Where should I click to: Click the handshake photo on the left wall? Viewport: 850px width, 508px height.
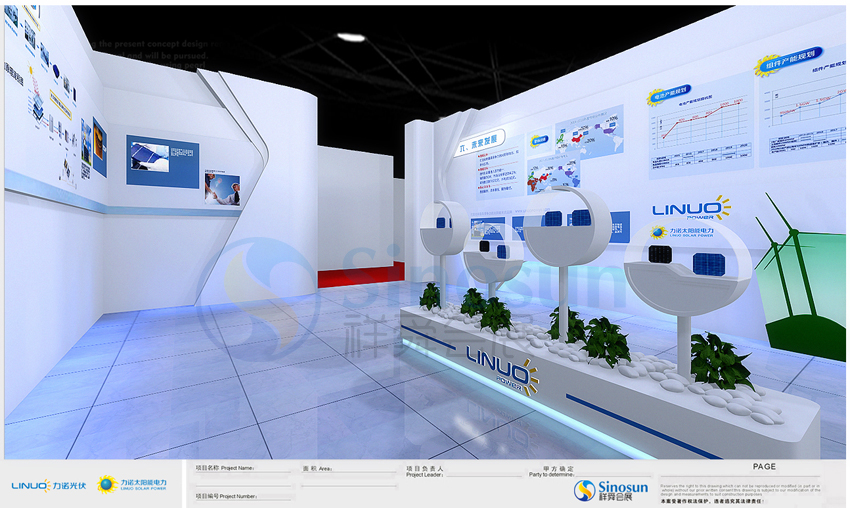[x=222, y=188]
